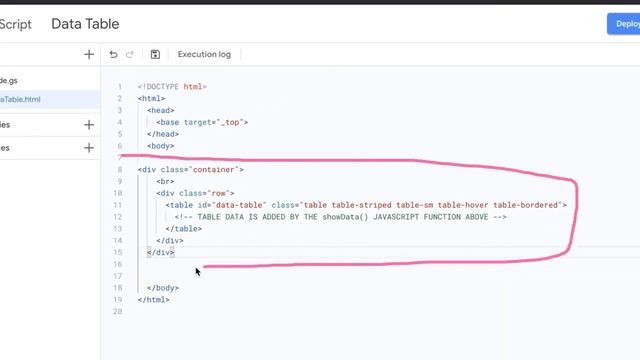Image resolution: width=640 pixels, height=360 pixels.
Task: Click line number 16 in the gutter
Action: point(118,264)
